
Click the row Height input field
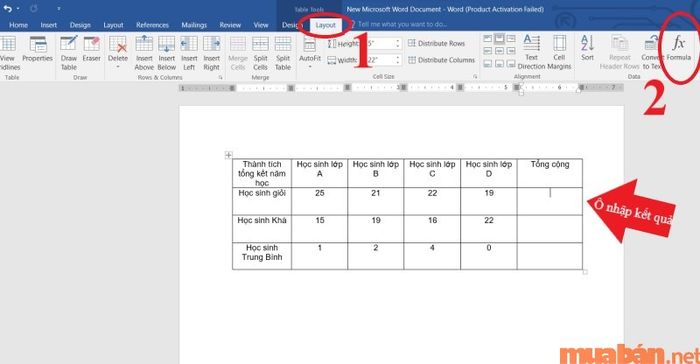click(x=380, y=43)
